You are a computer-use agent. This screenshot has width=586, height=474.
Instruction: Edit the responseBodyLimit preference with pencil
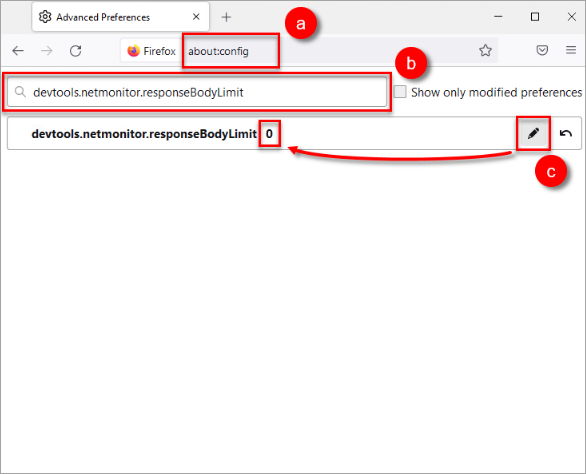point(533,133)
